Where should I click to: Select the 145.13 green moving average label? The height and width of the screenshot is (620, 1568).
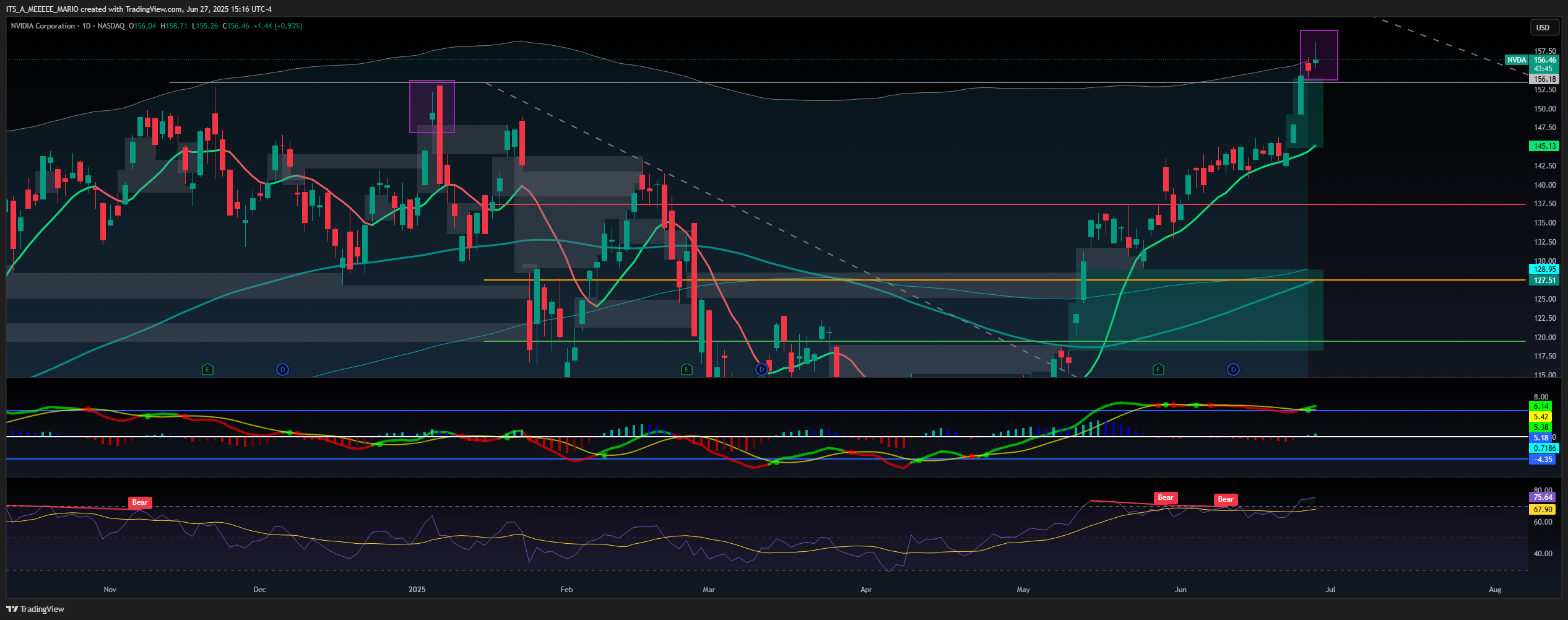pos(1544,146)
